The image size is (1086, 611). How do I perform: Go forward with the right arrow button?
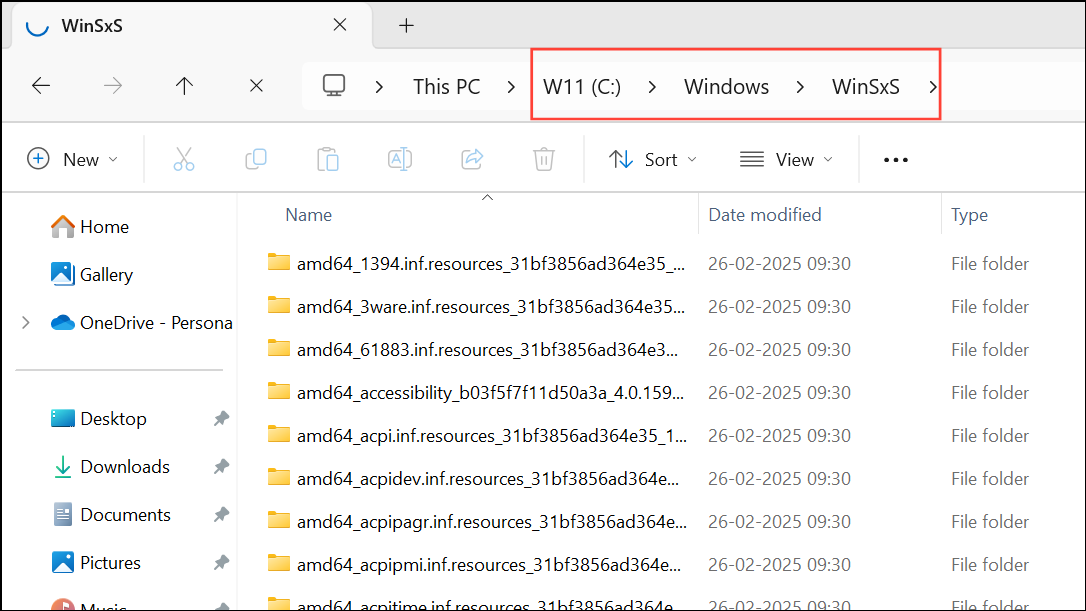pyautogui.click(x=113, y=86)
